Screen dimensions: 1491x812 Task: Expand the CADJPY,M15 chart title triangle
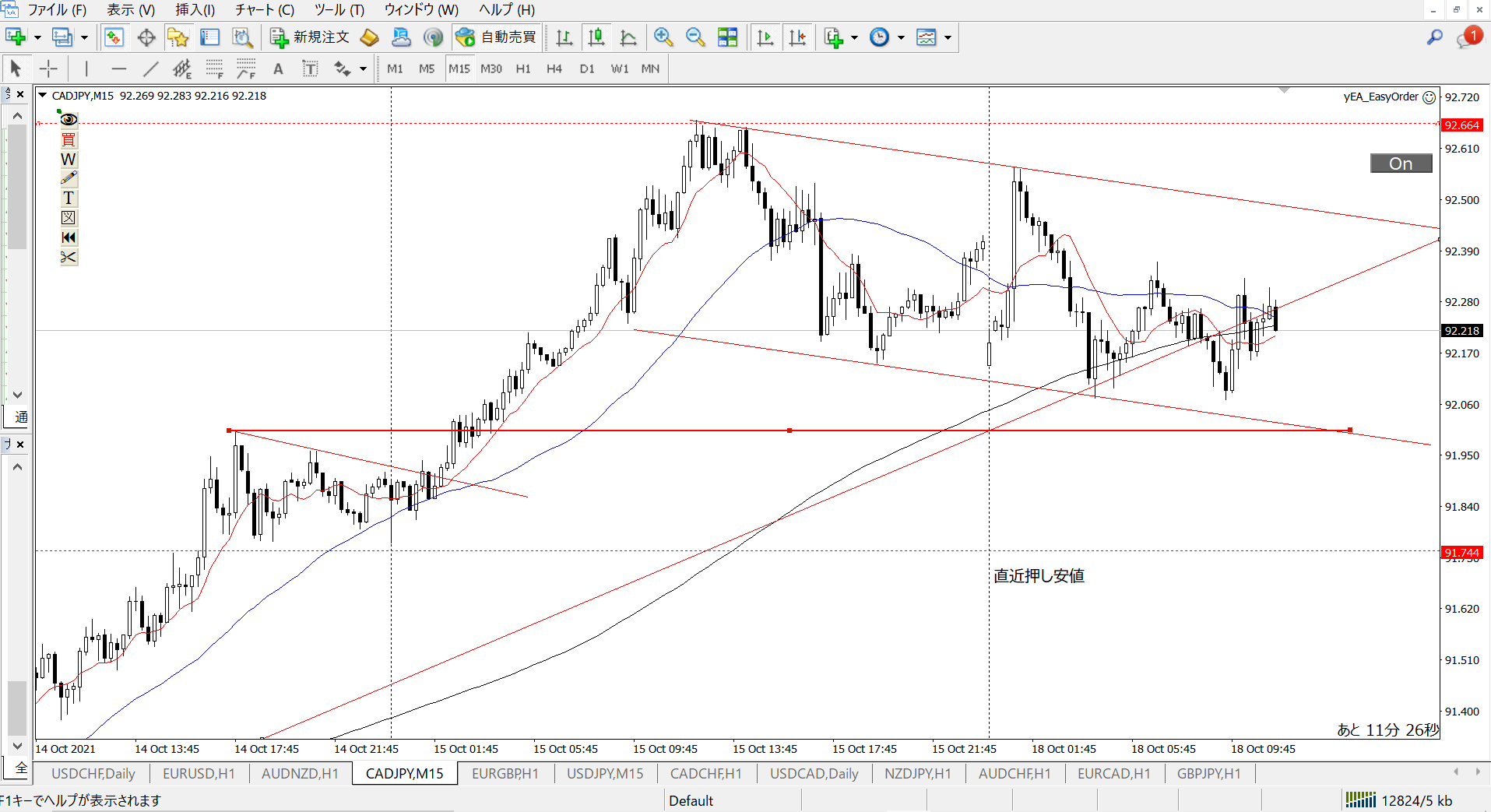coord(43,95)
